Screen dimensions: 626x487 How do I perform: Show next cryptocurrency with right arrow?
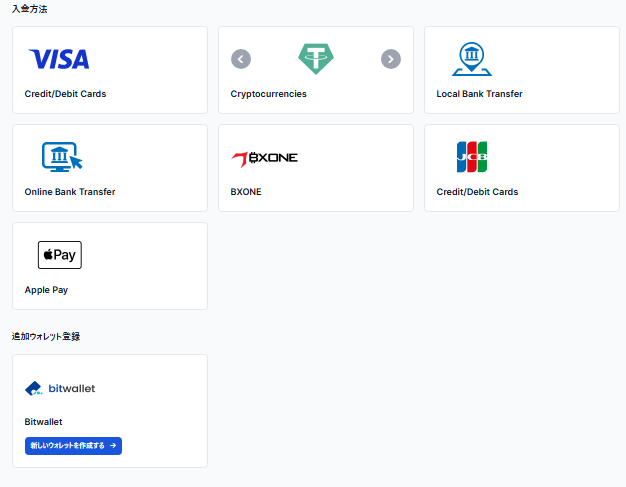391,59
